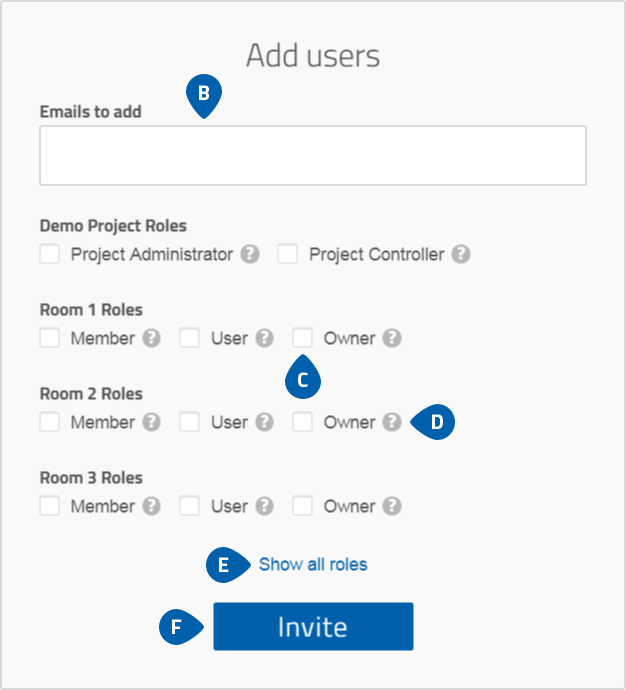
Task: Expand the Show all roles link
Action: (313, 564)
